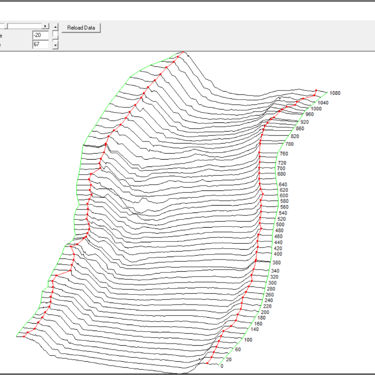Select the profile label 200
Image resolution: width=375 pixels, height=375 pixels.
(x=265, y=313)
